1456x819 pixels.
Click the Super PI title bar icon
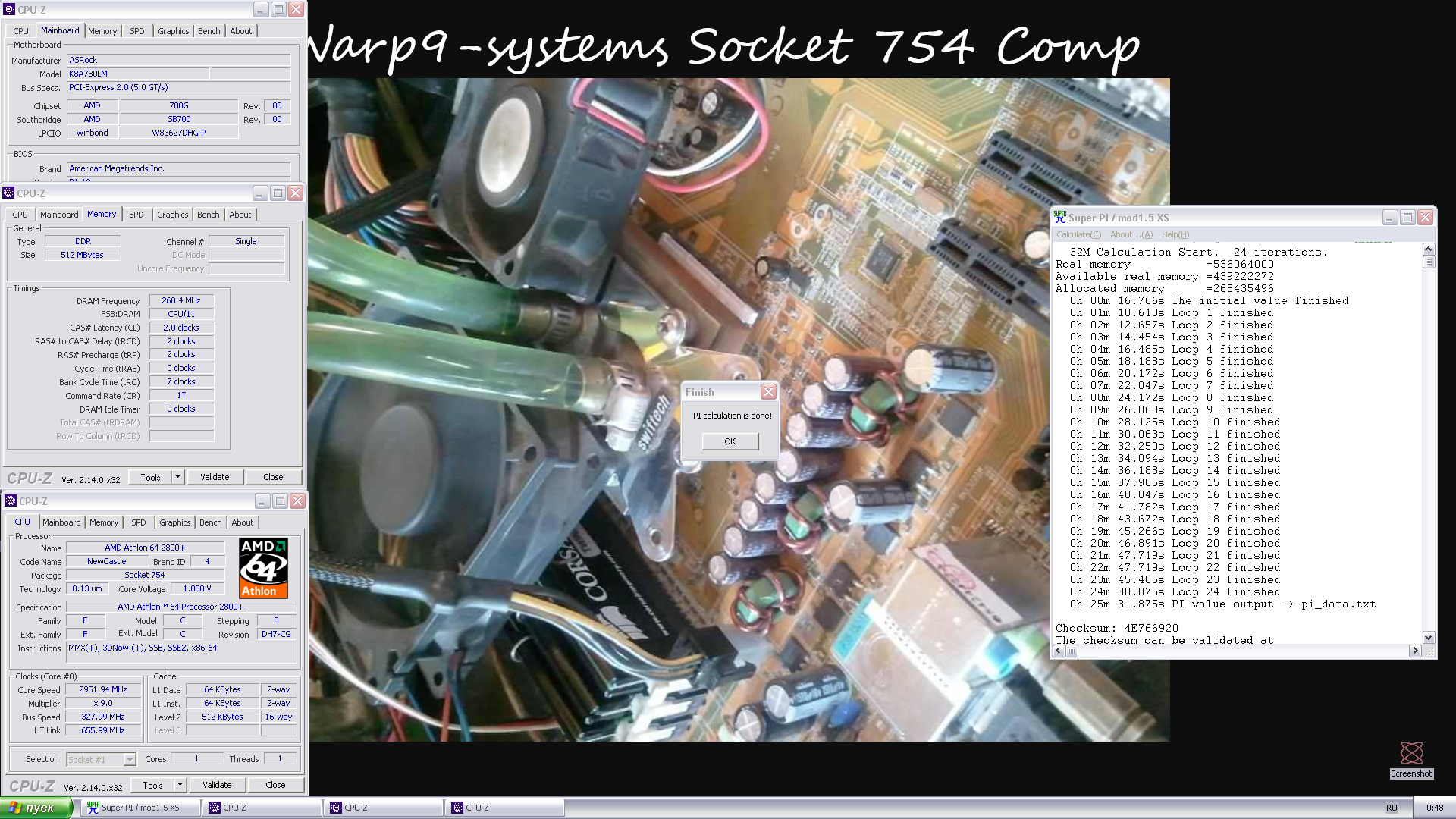1060,217
